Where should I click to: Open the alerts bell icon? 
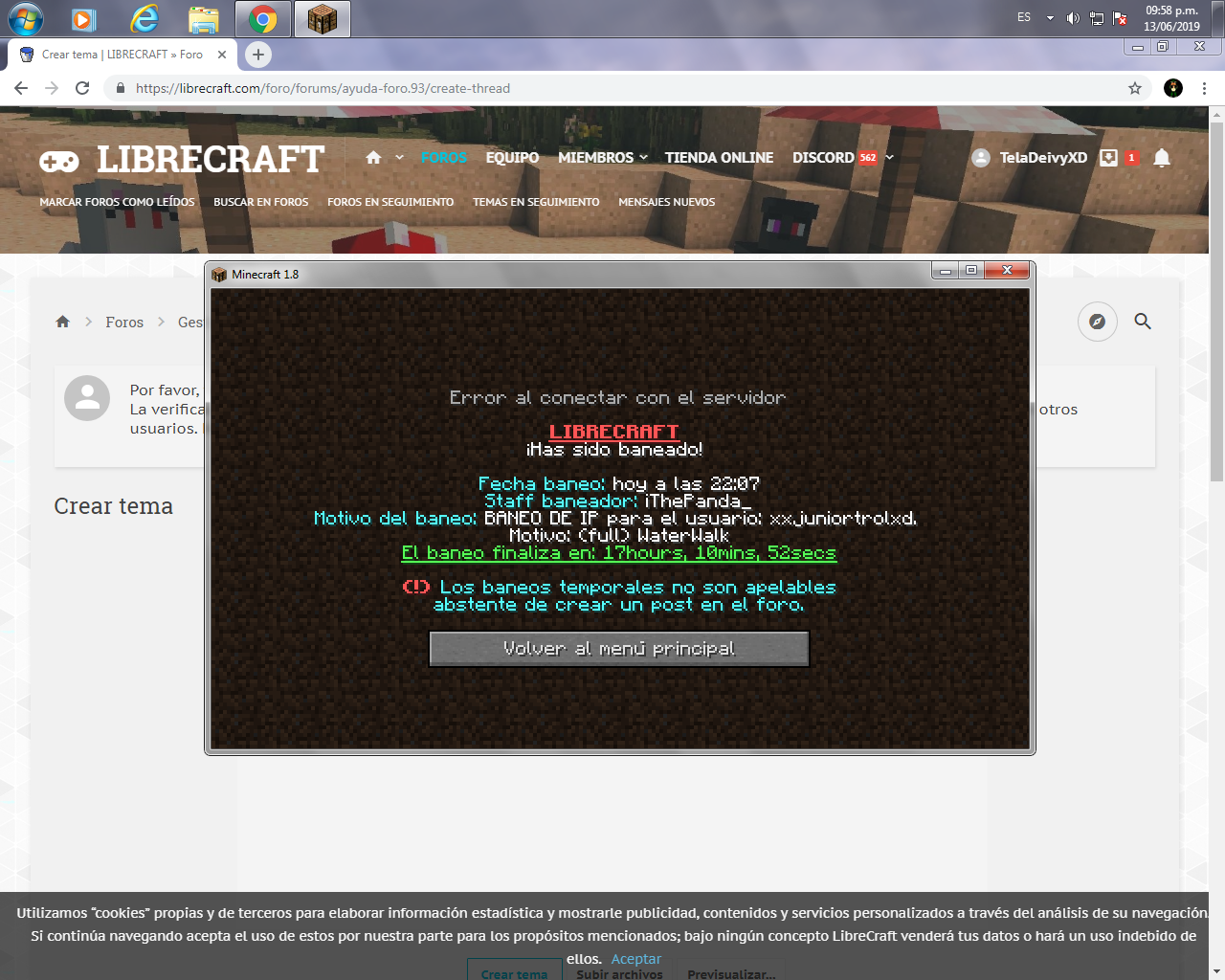click(x=1162, y=158)
